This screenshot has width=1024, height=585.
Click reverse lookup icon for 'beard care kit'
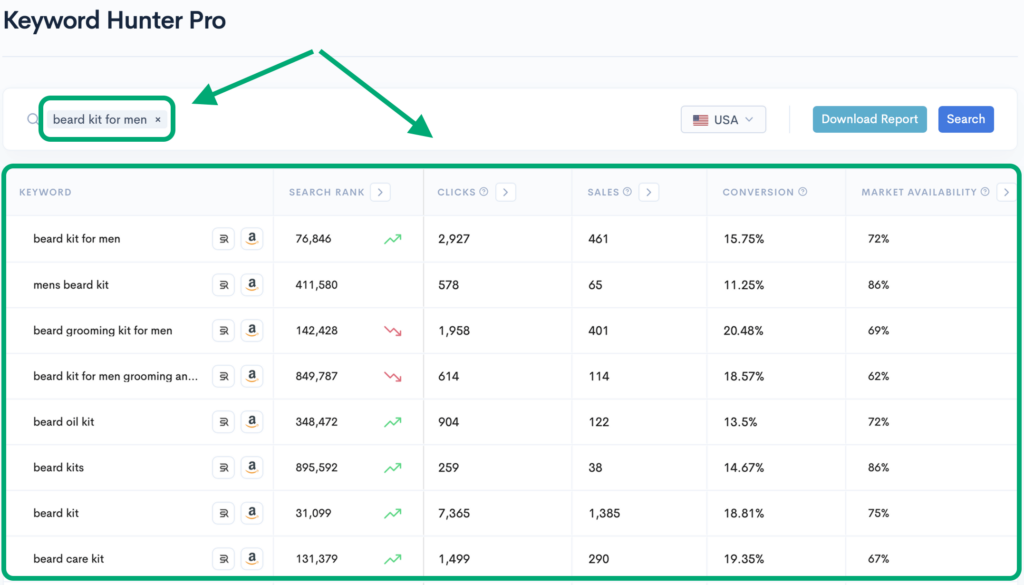224,559
